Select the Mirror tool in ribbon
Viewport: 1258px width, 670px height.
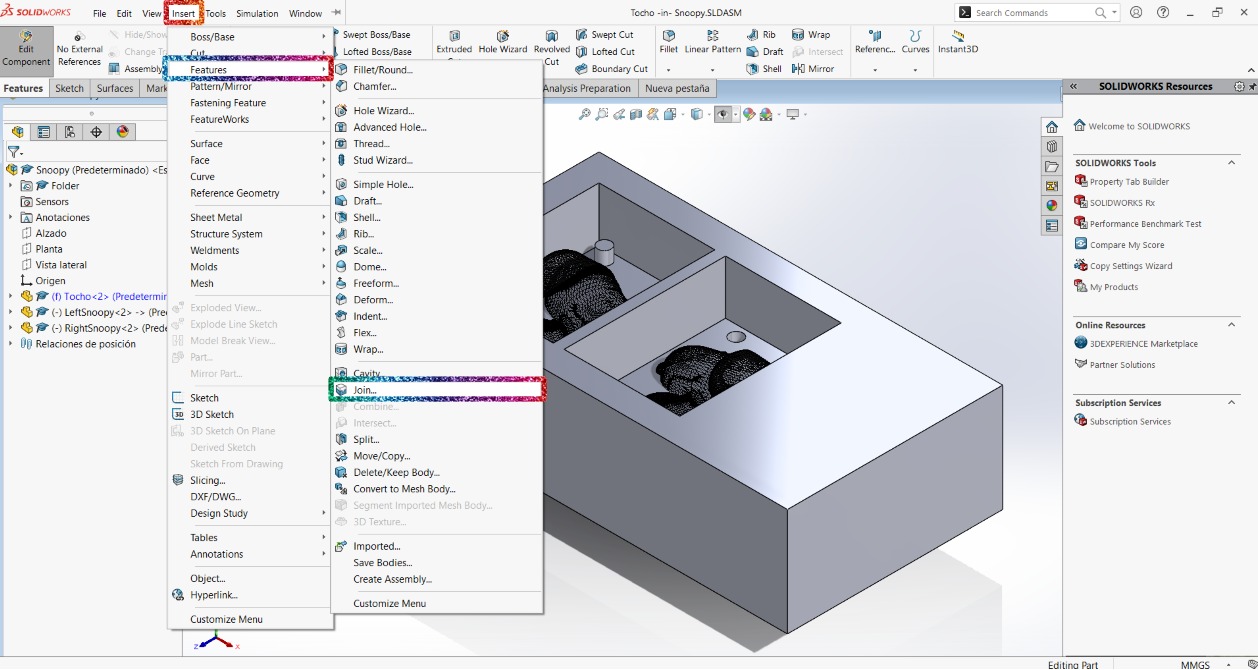click(813, 69)
